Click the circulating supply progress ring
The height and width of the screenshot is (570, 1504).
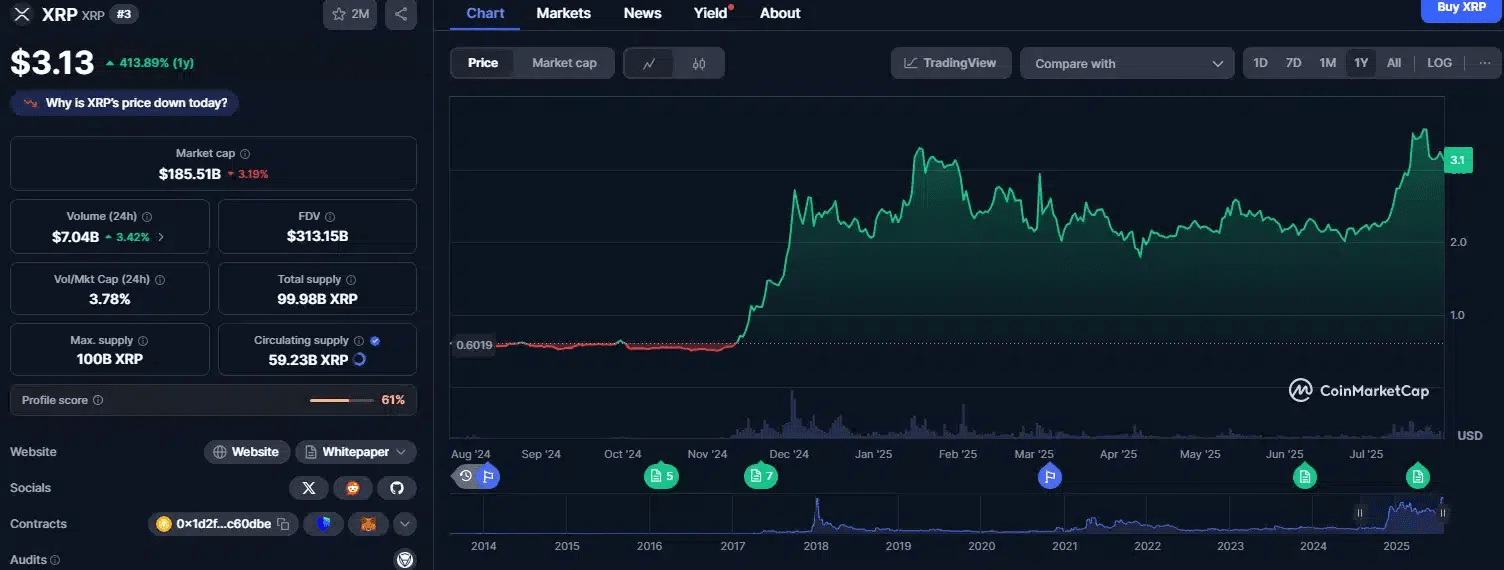point(360,359)
